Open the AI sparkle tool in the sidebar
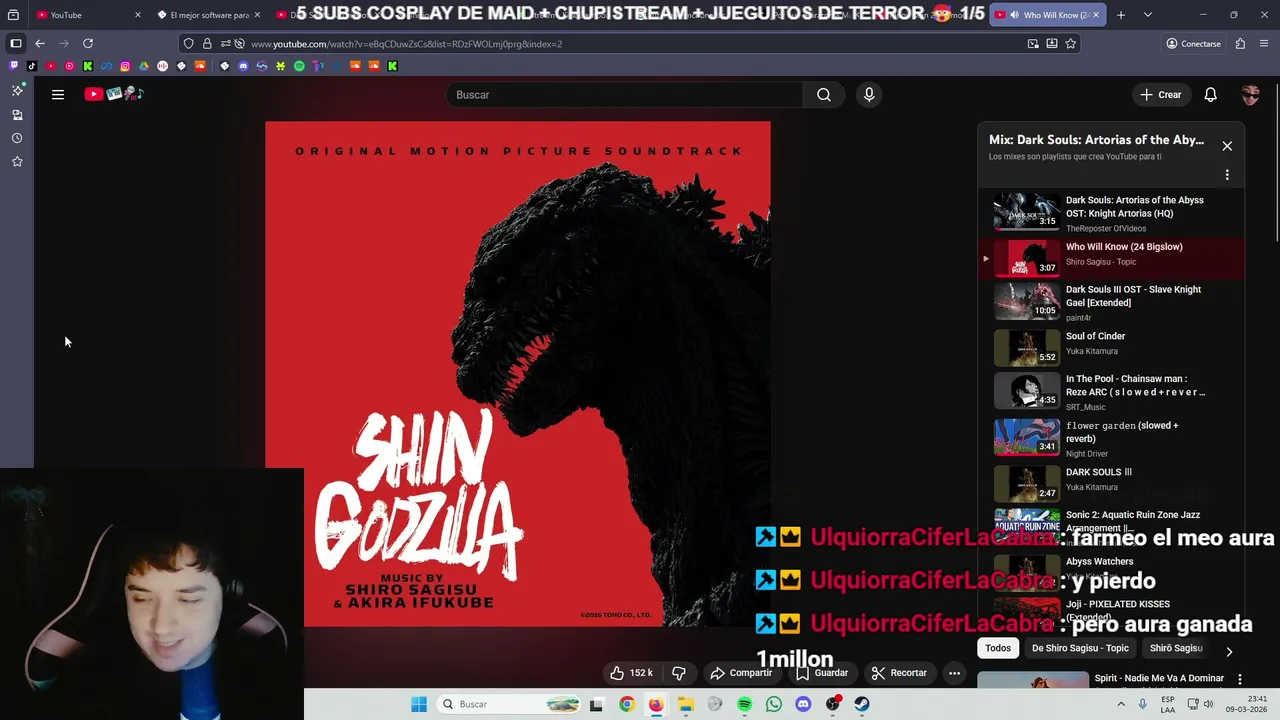The width and height of the screenshot is (1280, 720). [17, 90]
